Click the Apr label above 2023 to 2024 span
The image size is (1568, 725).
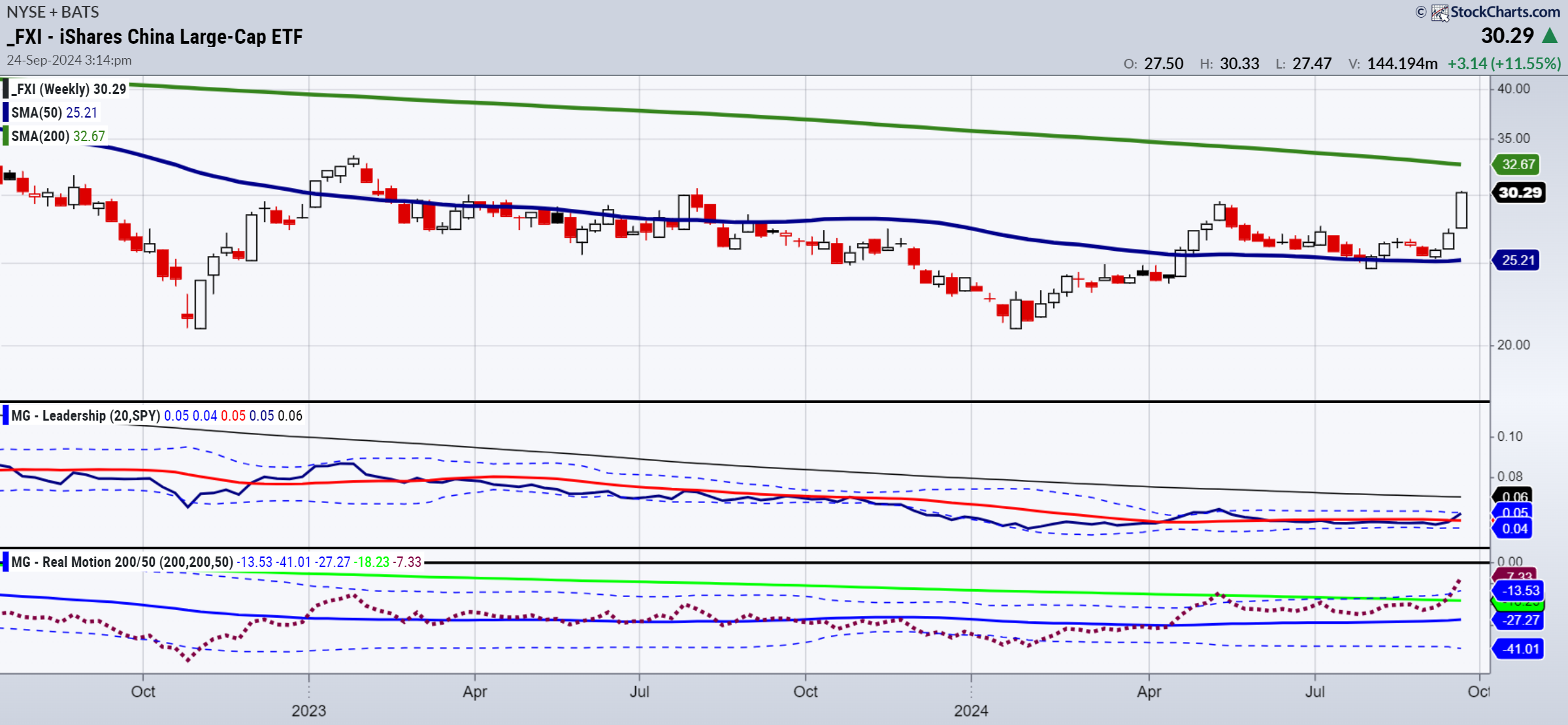coord(475,692)
